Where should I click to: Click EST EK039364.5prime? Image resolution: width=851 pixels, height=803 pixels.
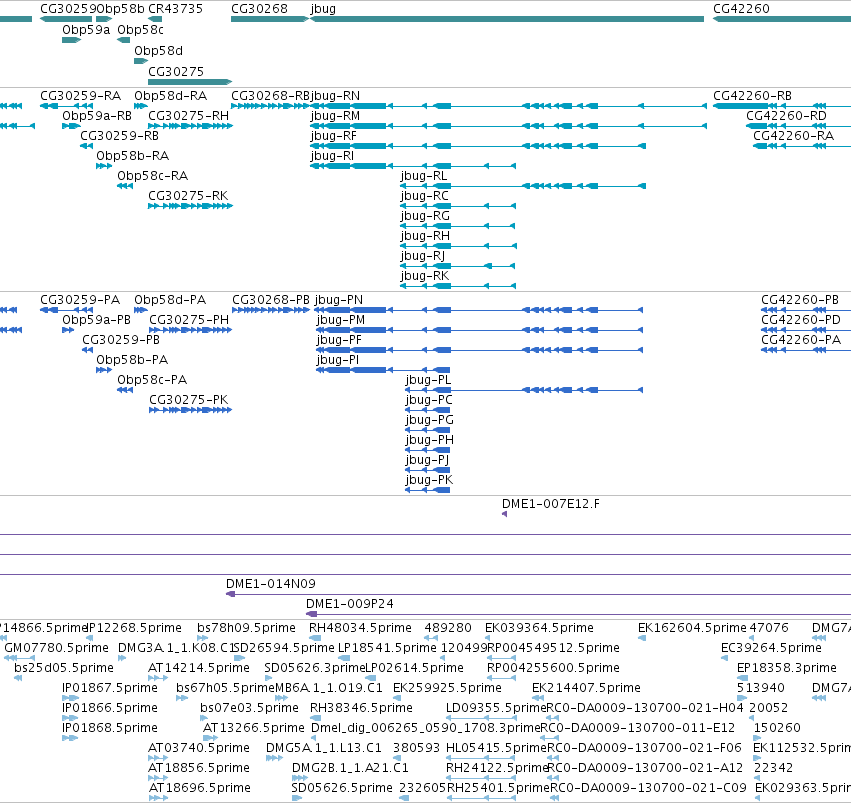[539, 628]
